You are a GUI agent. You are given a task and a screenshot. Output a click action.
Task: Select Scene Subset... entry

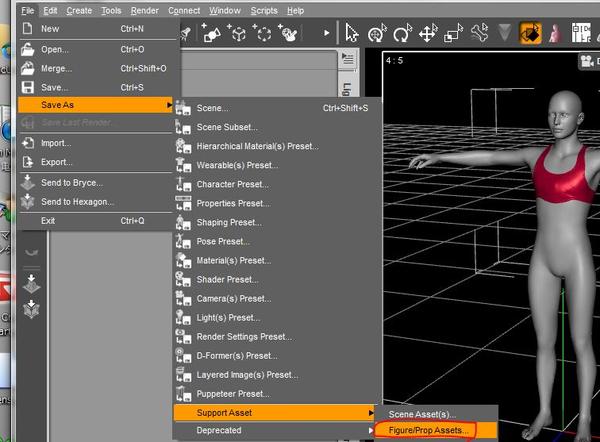pos(276,127)
